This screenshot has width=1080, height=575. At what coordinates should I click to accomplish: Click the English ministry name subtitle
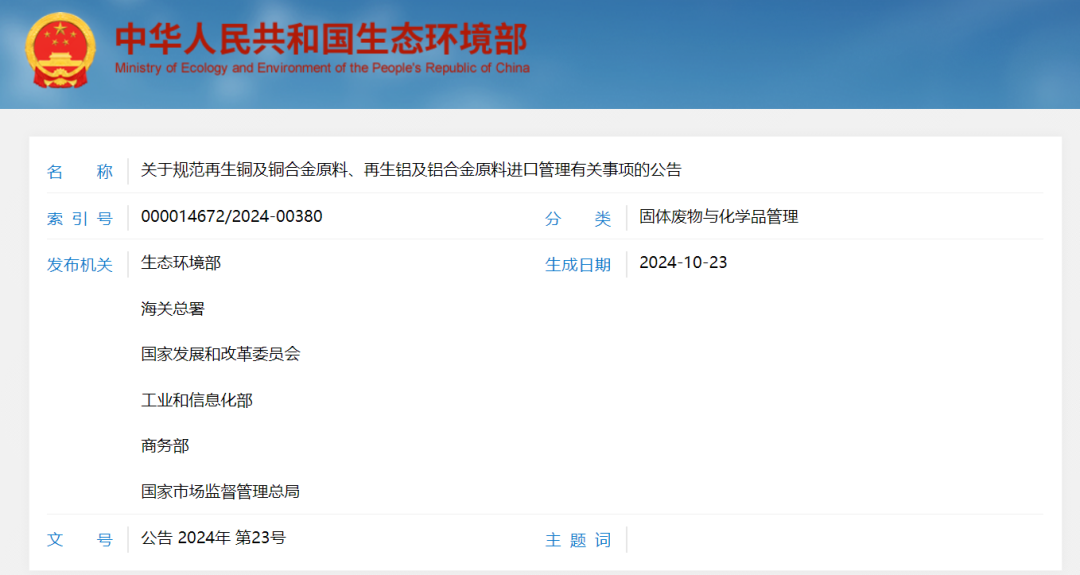(322, 68)
